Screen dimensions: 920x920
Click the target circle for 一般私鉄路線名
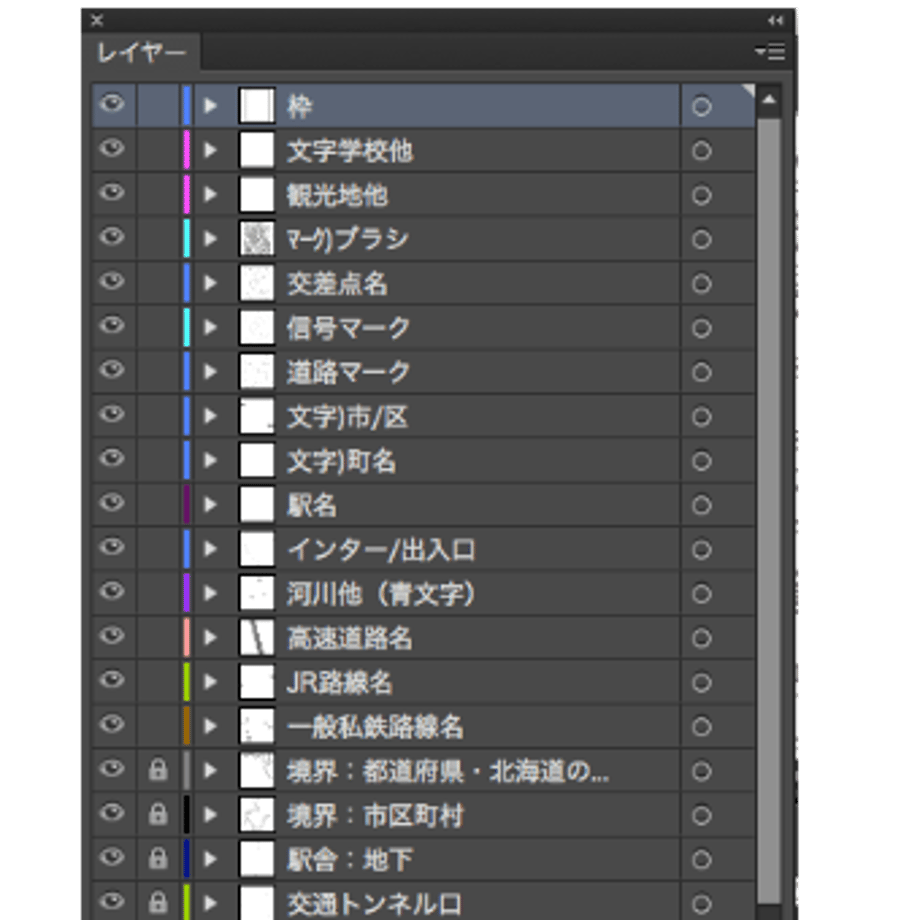702,727
